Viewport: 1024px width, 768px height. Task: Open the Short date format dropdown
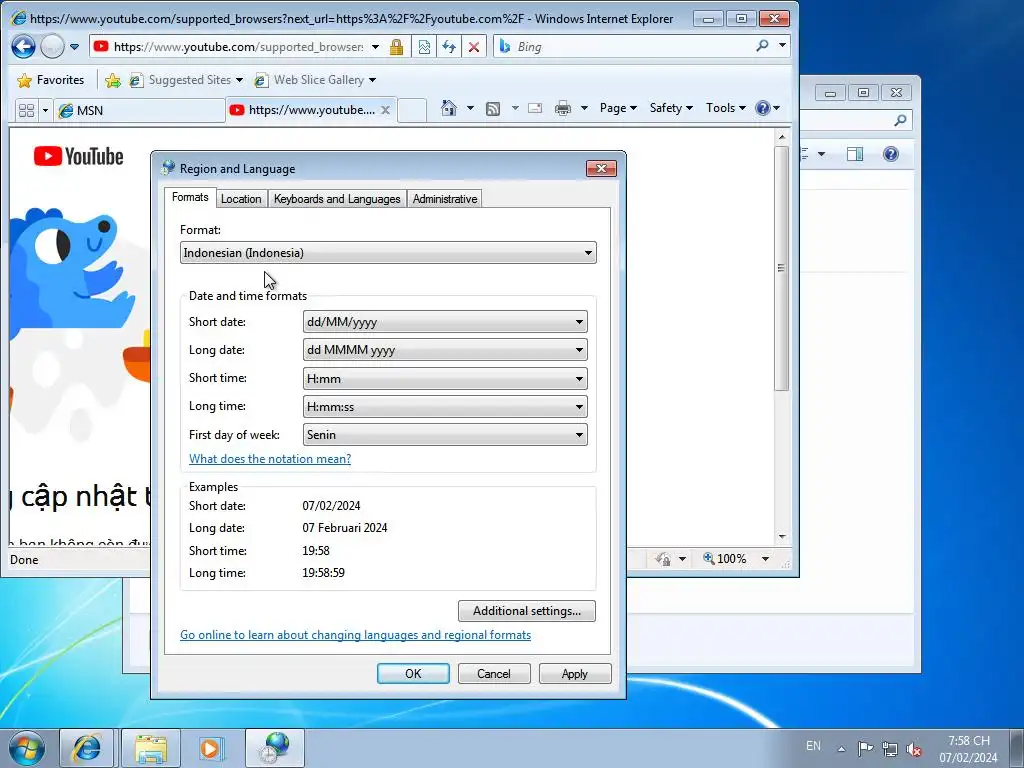pyautogui.click(x=445, y=322)
